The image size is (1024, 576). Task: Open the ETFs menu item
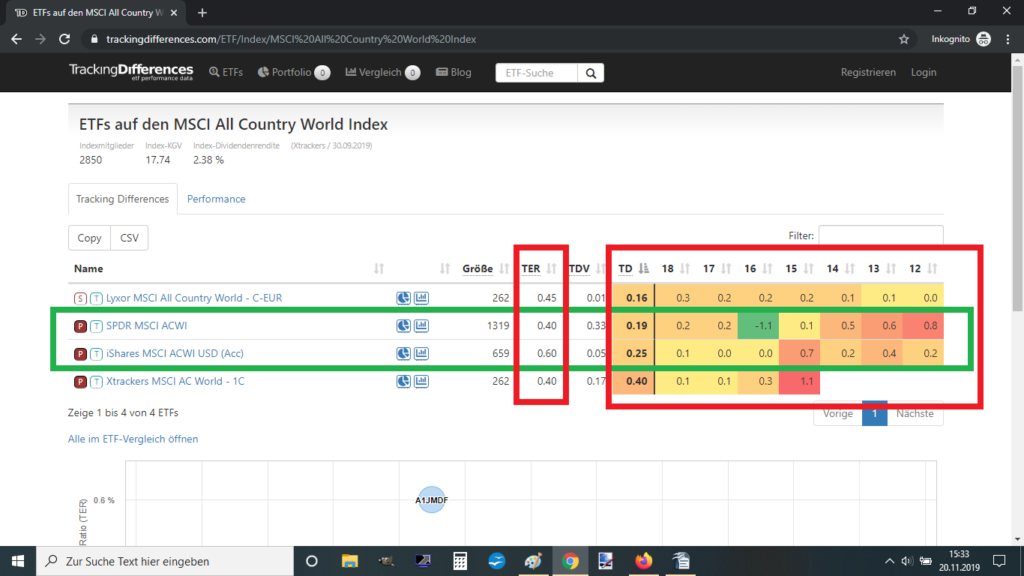coord(226,72)
